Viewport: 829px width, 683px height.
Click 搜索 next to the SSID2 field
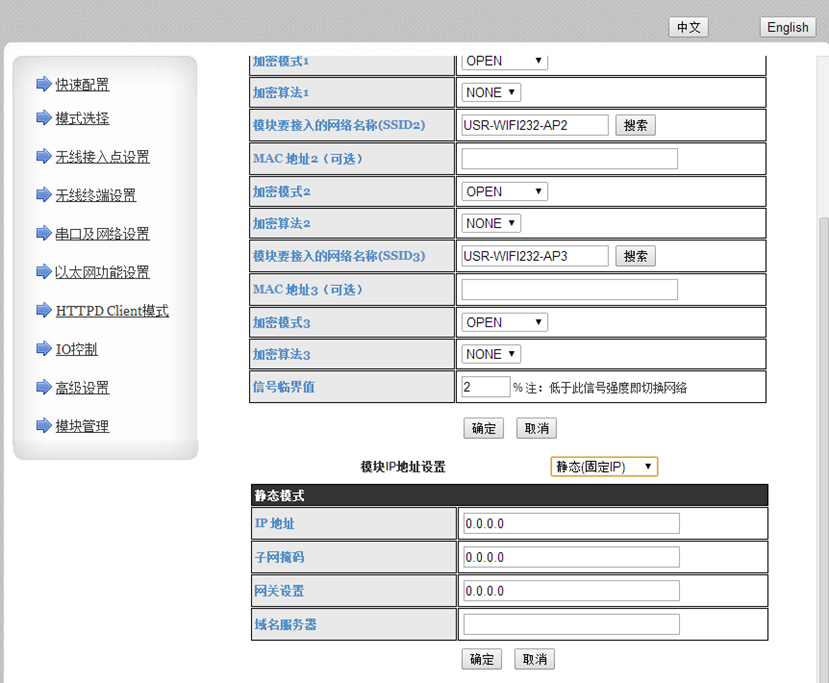[x=635, y=125]
